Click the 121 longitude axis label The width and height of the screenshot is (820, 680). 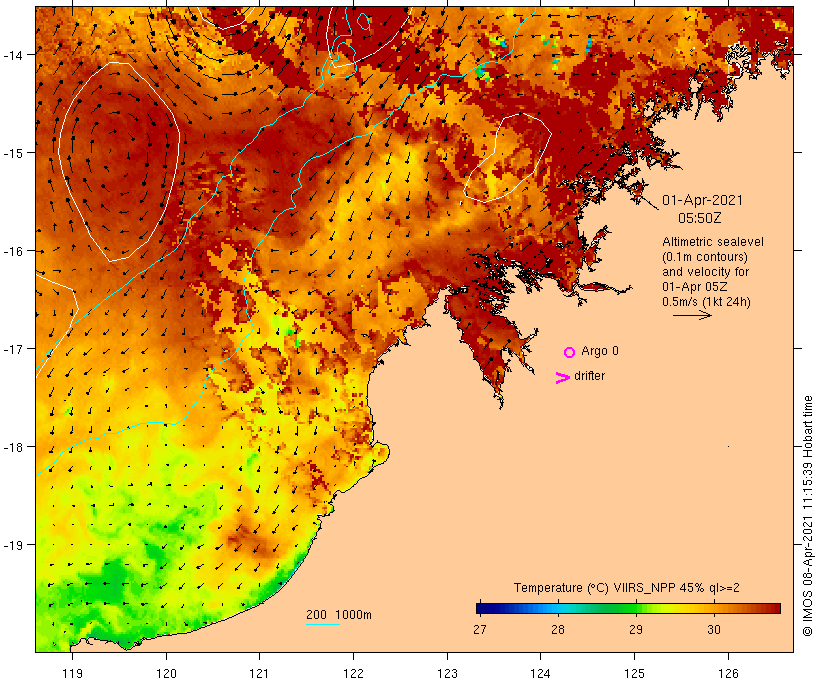click(259, 673)
